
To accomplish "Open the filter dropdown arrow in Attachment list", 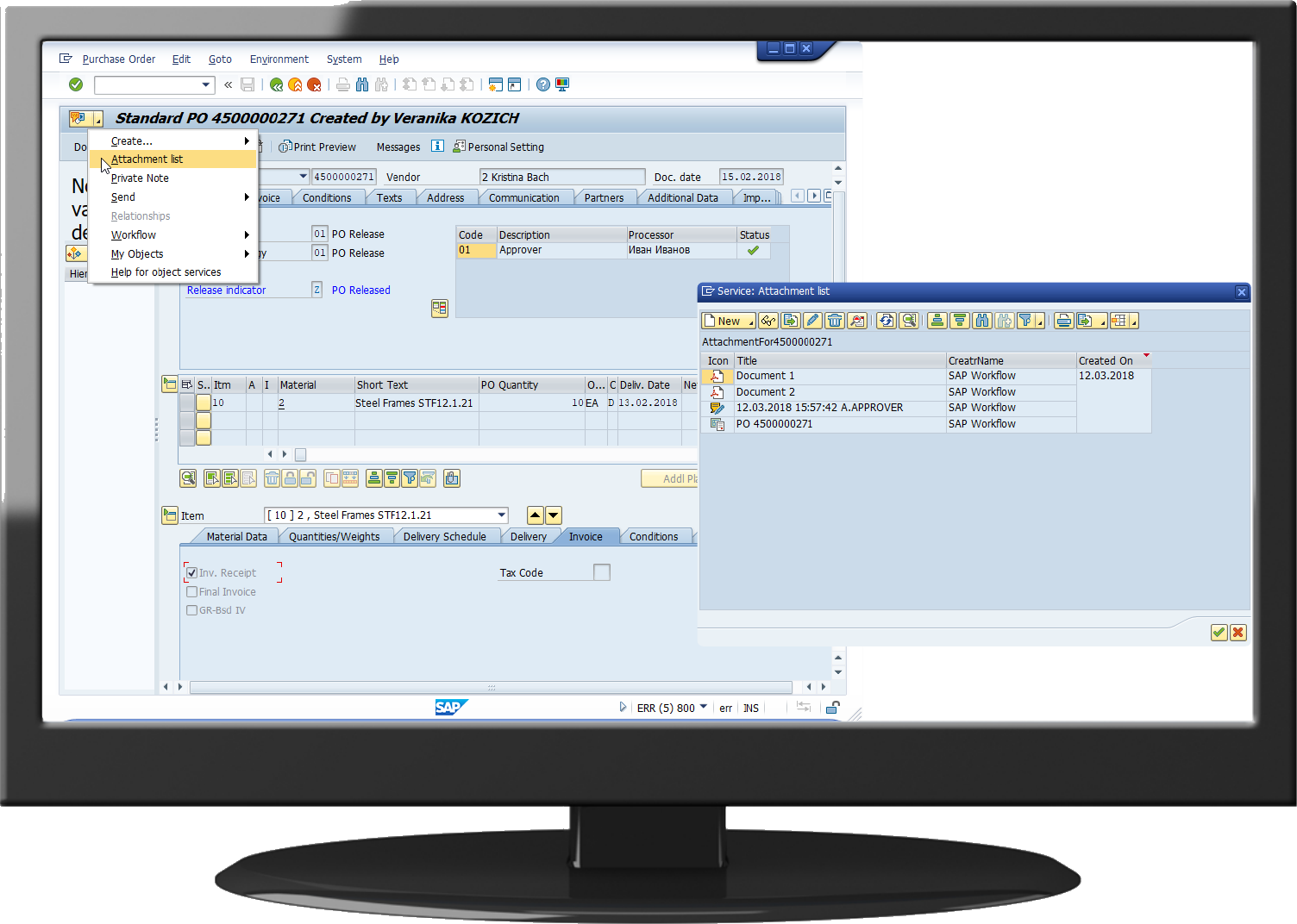I will (x=1041, y=322).
